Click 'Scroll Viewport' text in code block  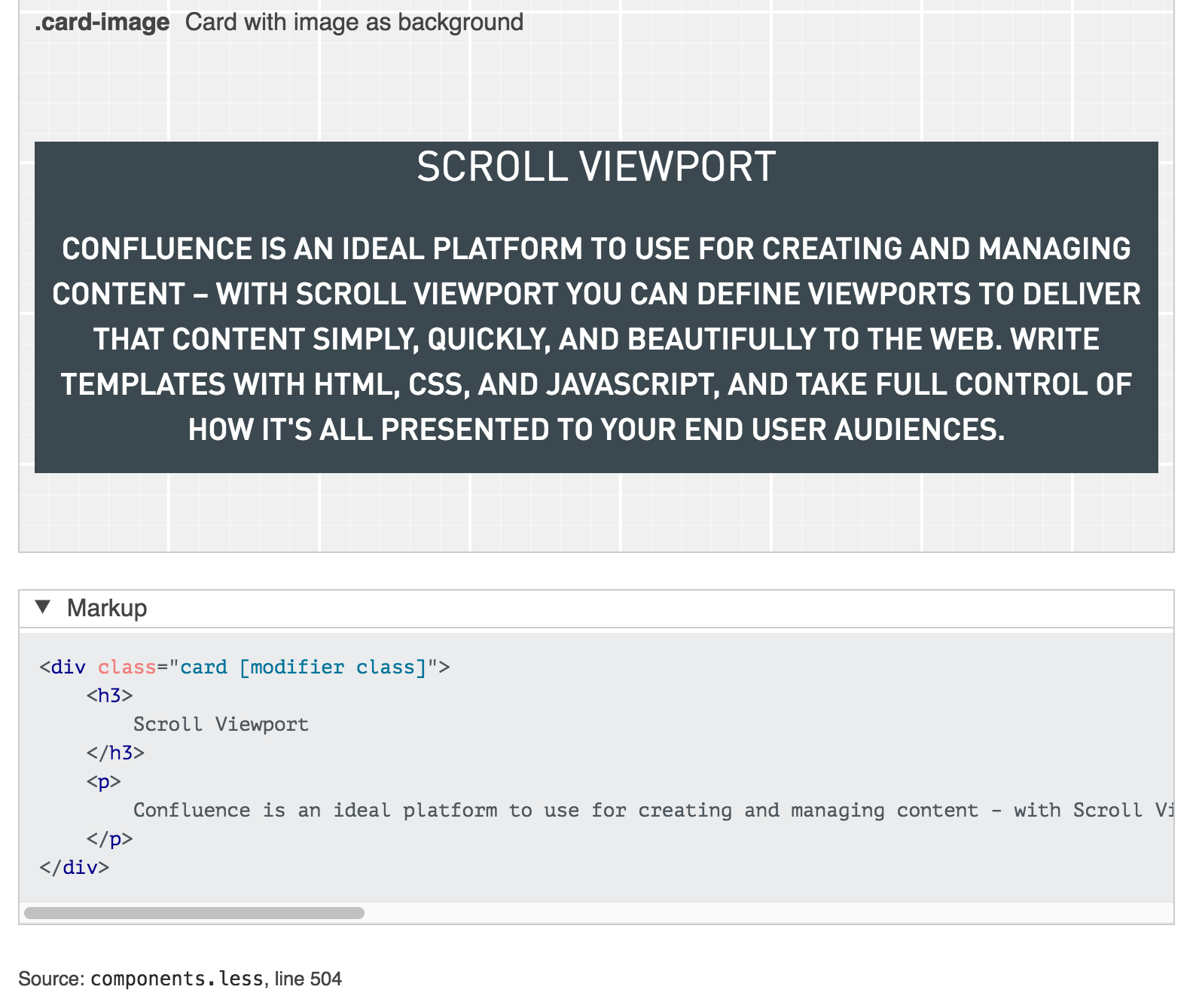tap(221, 725)
